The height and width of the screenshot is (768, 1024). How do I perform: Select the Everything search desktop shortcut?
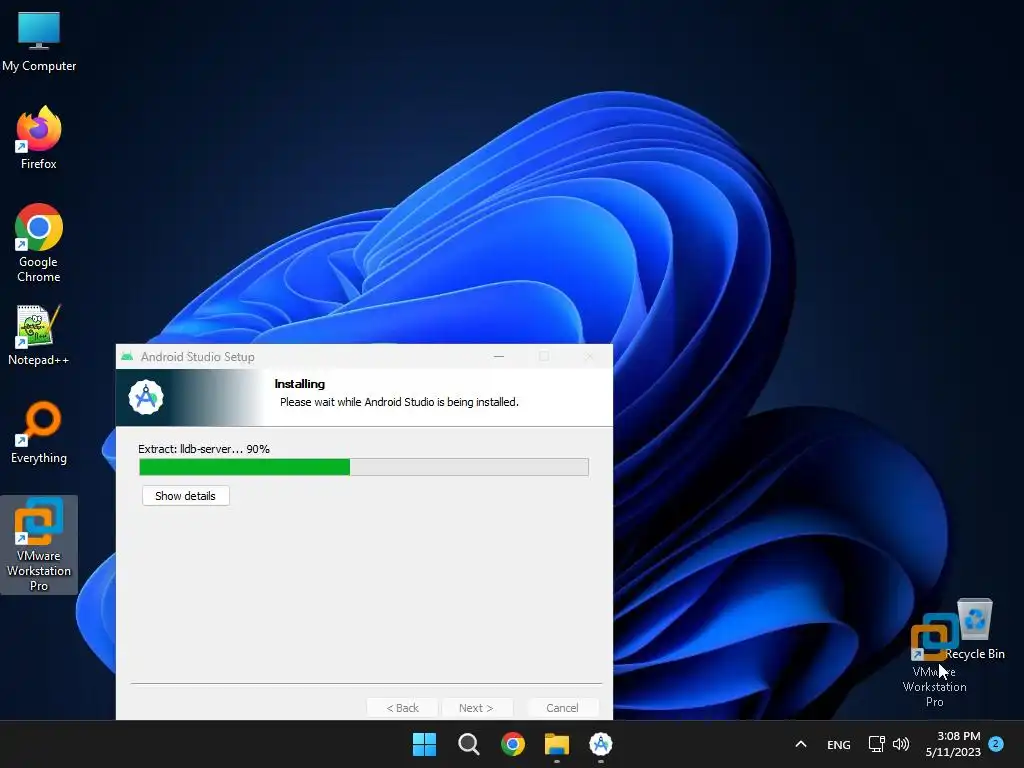pos(39,432)
